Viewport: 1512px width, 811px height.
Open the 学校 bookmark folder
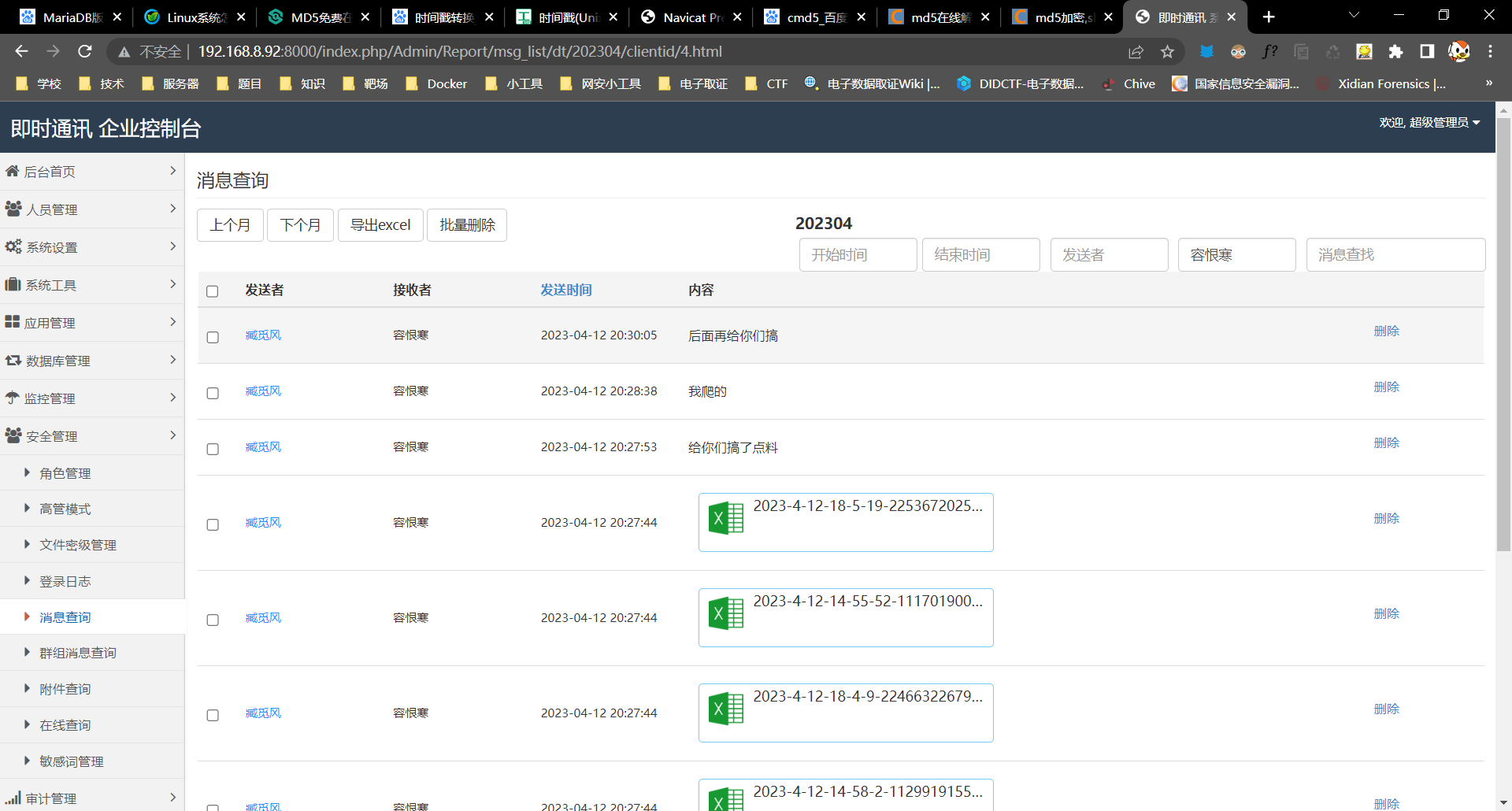coord(39,83)
